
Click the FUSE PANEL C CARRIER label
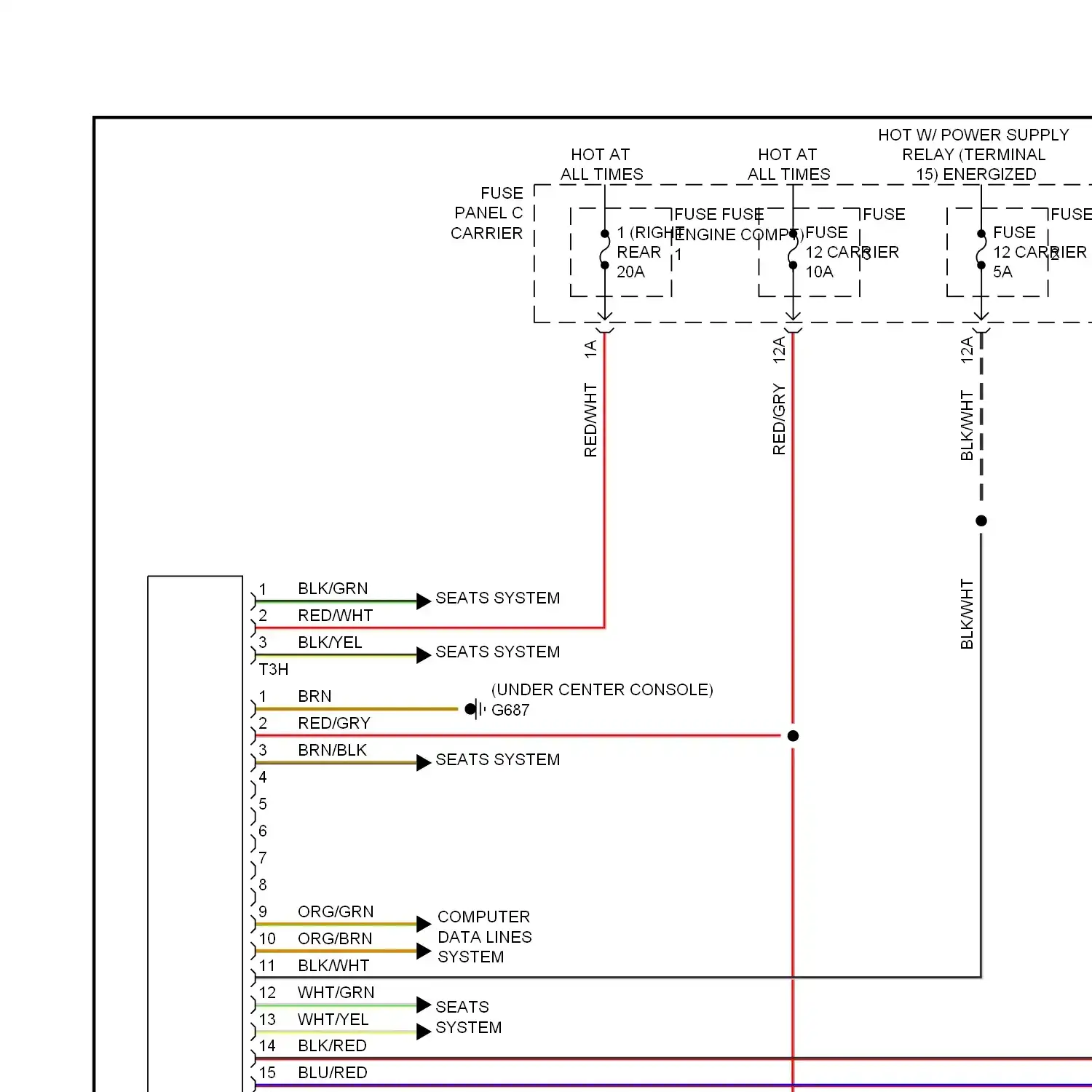(x=487, y=213)
